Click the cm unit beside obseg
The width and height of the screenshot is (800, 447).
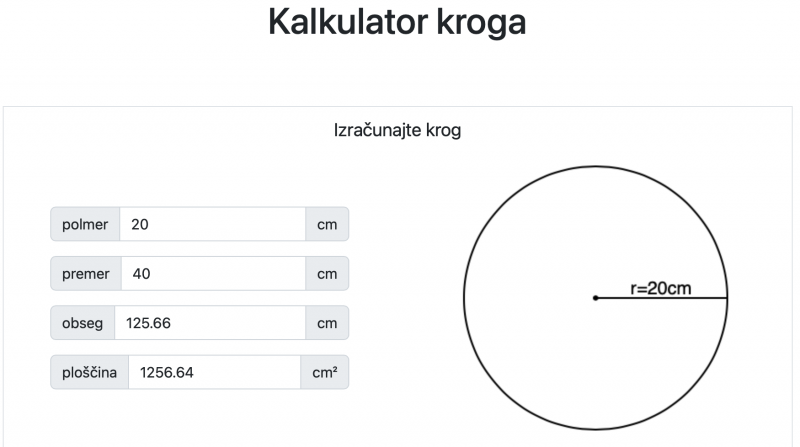(x=327, y=323)
